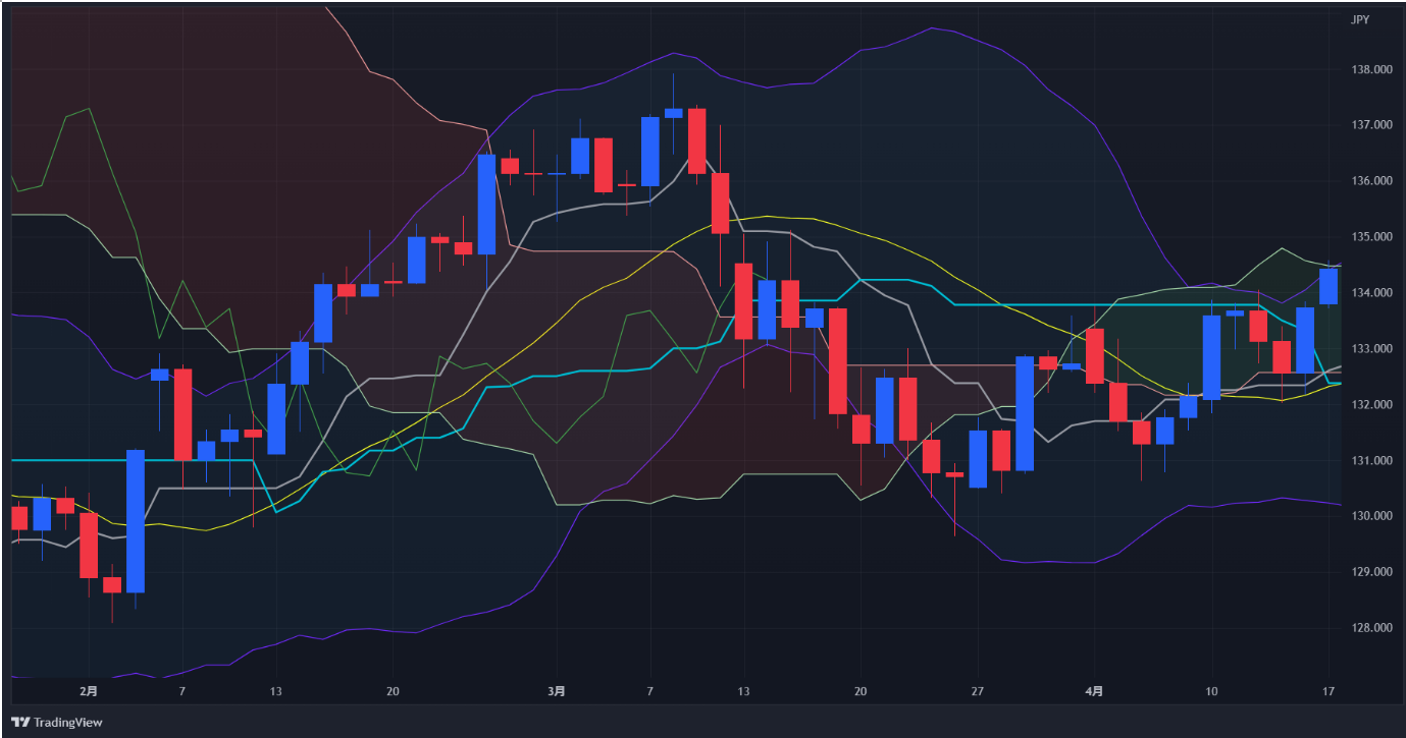Image resolution: width=1406 pixels, height=738 pixels.
Task: Click the blue bullish candle near the 17 date
Action: (x=1330, y=285)
